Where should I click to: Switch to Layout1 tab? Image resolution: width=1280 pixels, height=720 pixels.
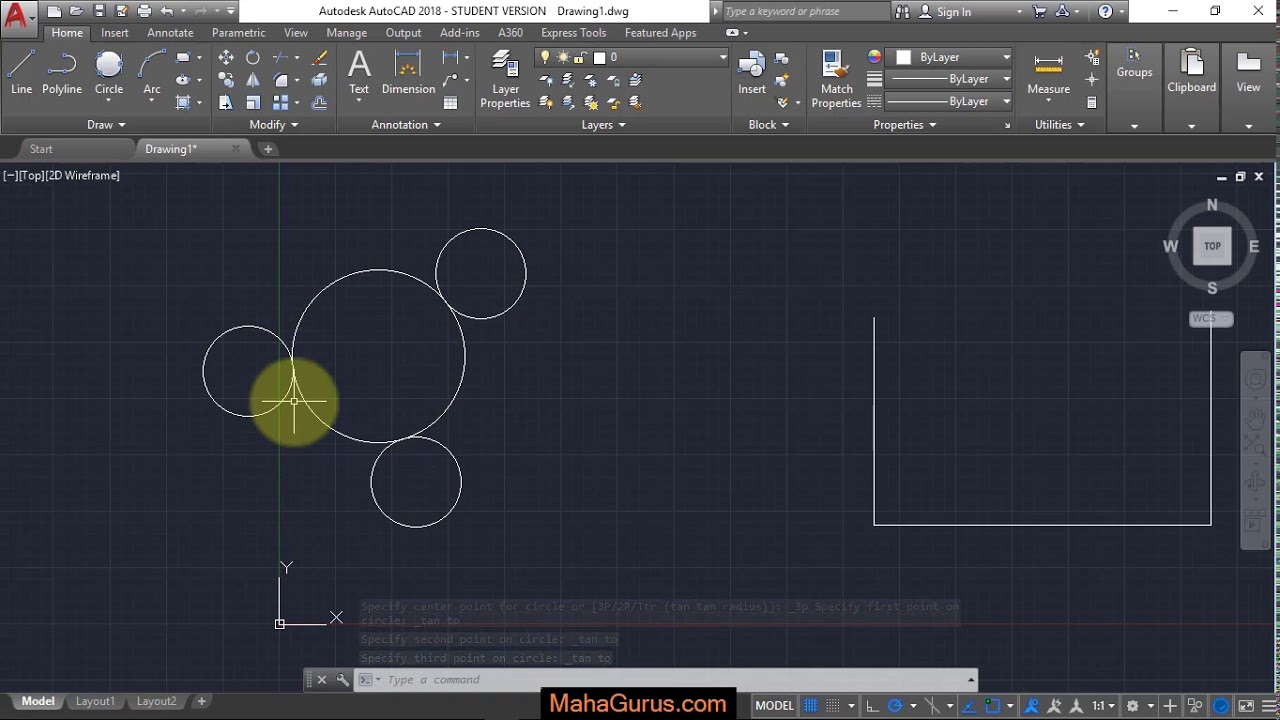(x=95, y=701)
